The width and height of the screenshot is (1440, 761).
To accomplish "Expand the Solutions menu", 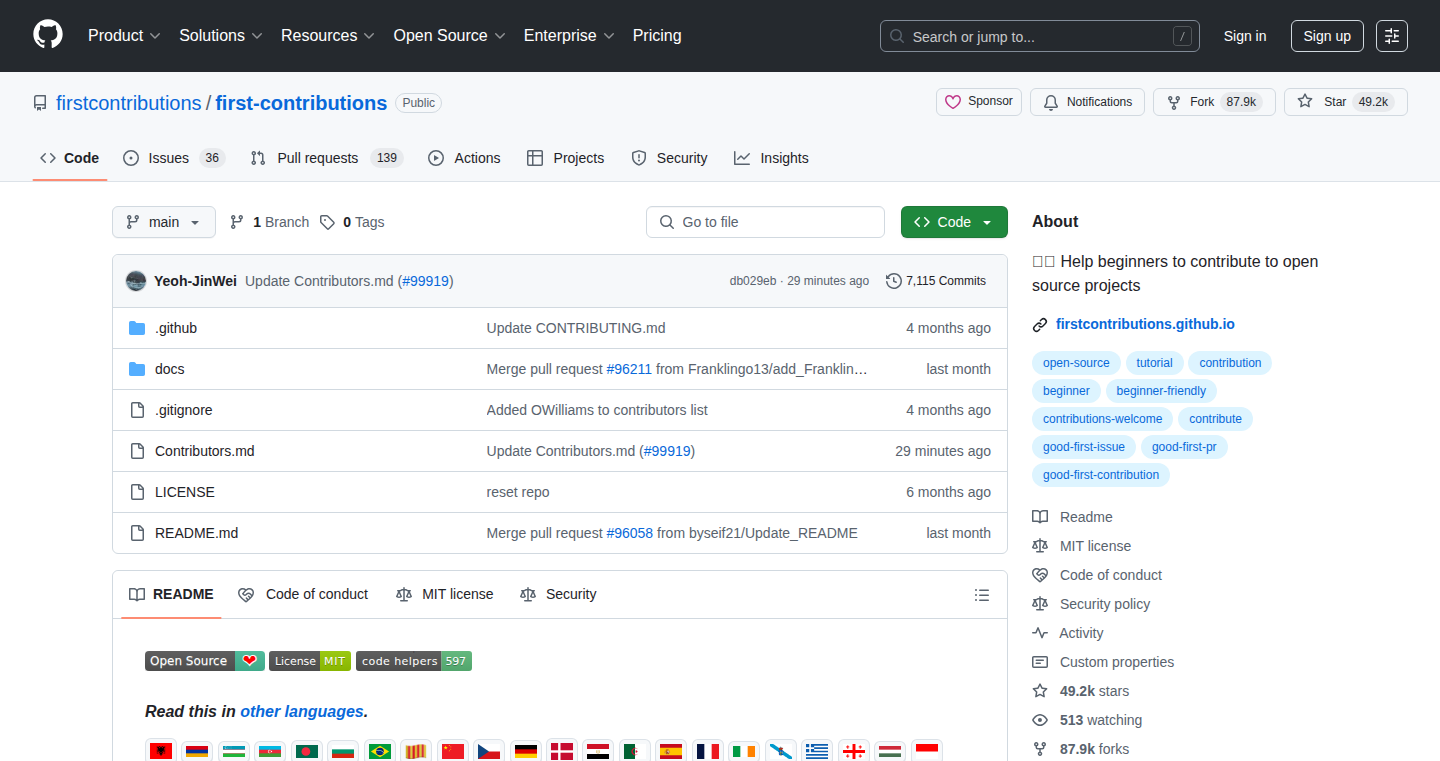I will (x=221, y=36).
